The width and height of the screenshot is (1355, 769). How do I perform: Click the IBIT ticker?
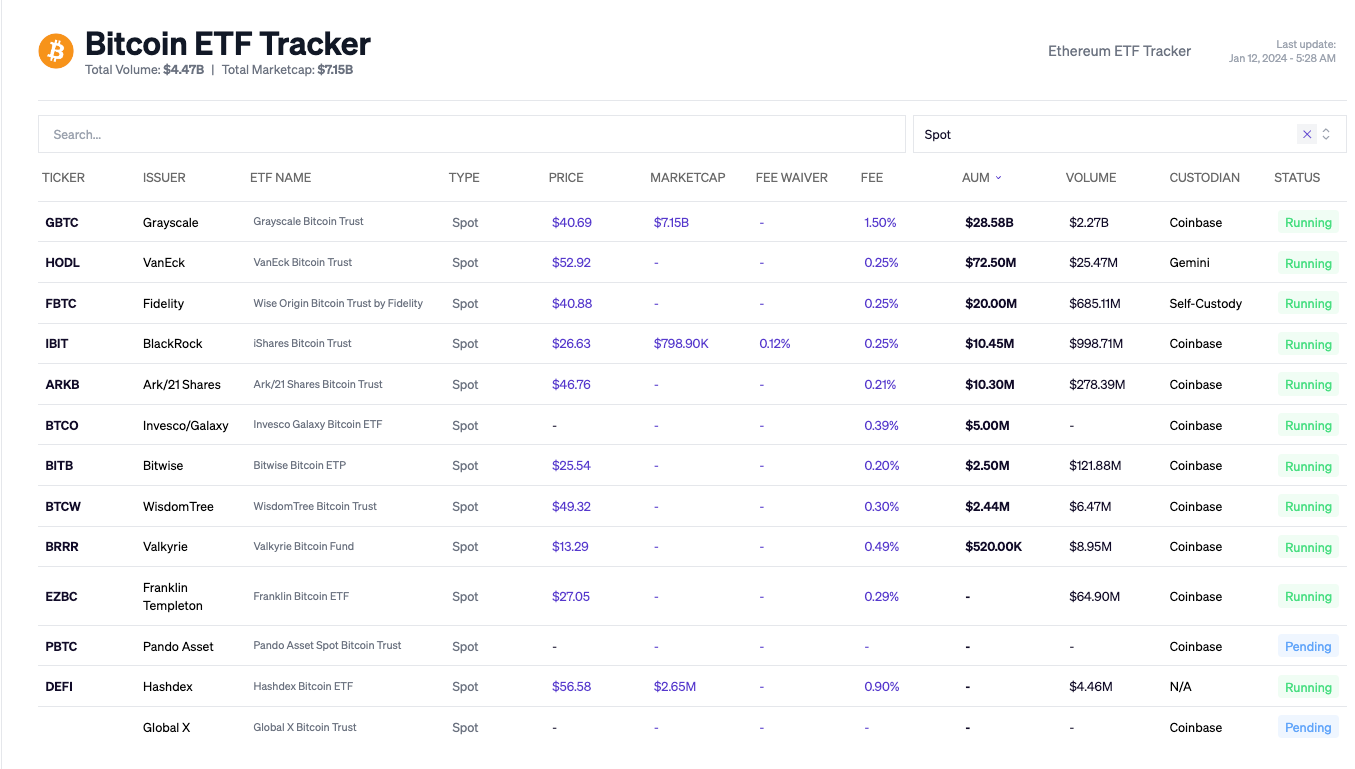(57, 344)
